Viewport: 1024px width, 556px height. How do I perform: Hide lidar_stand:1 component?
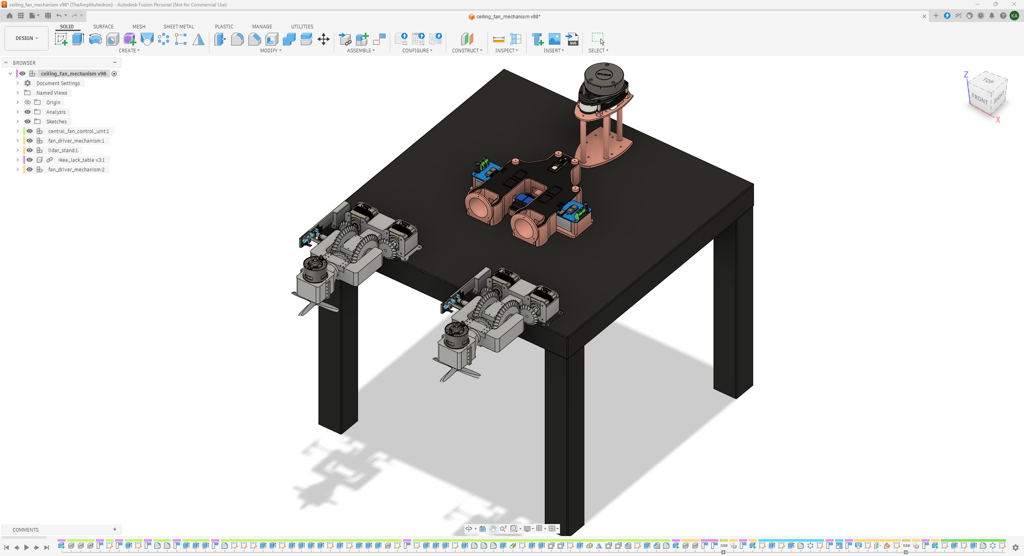(29, 150)
